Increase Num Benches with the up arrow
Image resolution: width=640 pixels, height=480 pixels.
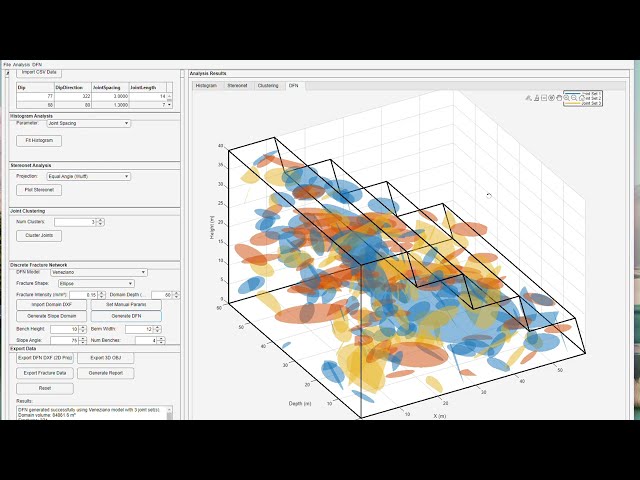click(x=162, y=338)
